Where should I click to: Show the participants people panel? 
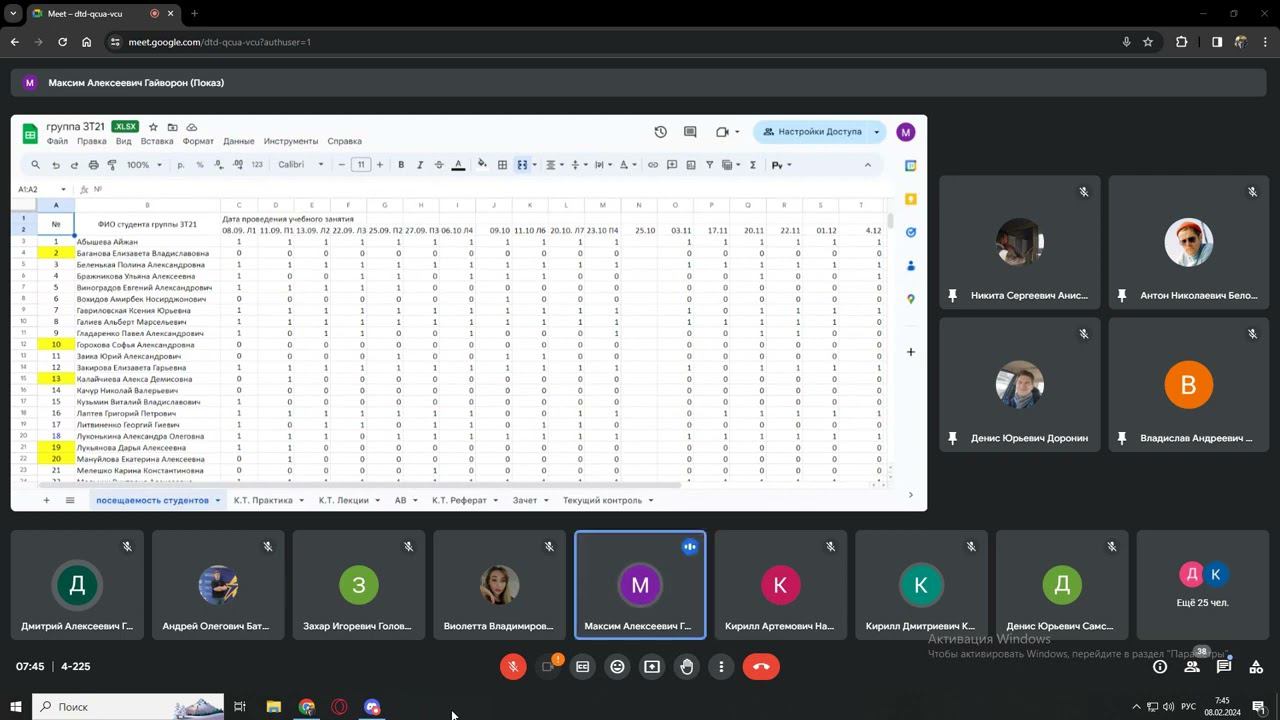(1192, 667)
